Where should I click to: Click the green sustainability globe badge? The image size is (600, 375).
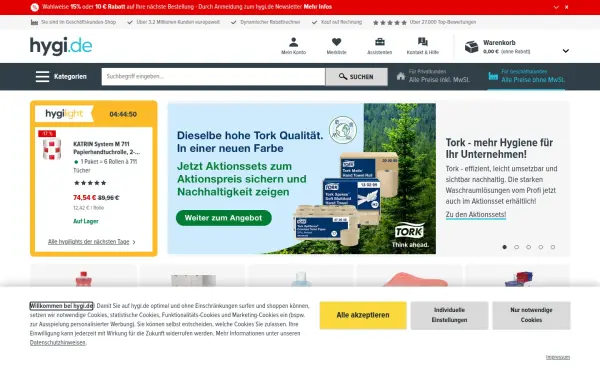coord(343,130)
